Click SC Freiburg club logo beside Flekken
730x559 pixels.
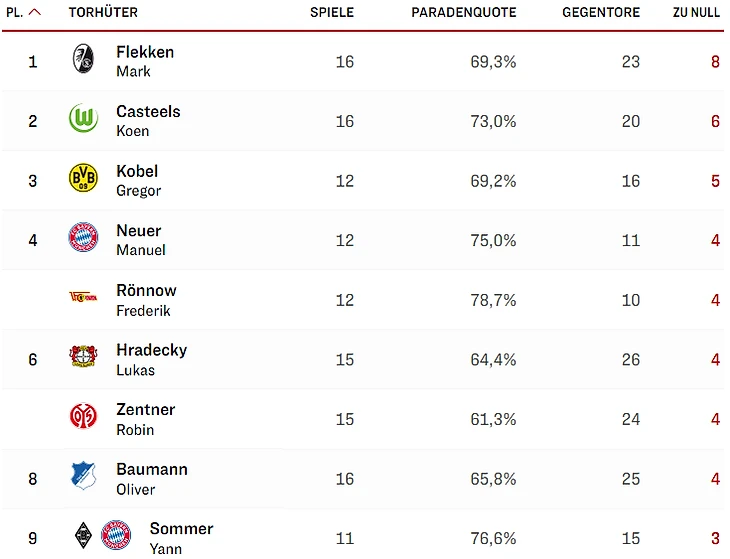83,60
